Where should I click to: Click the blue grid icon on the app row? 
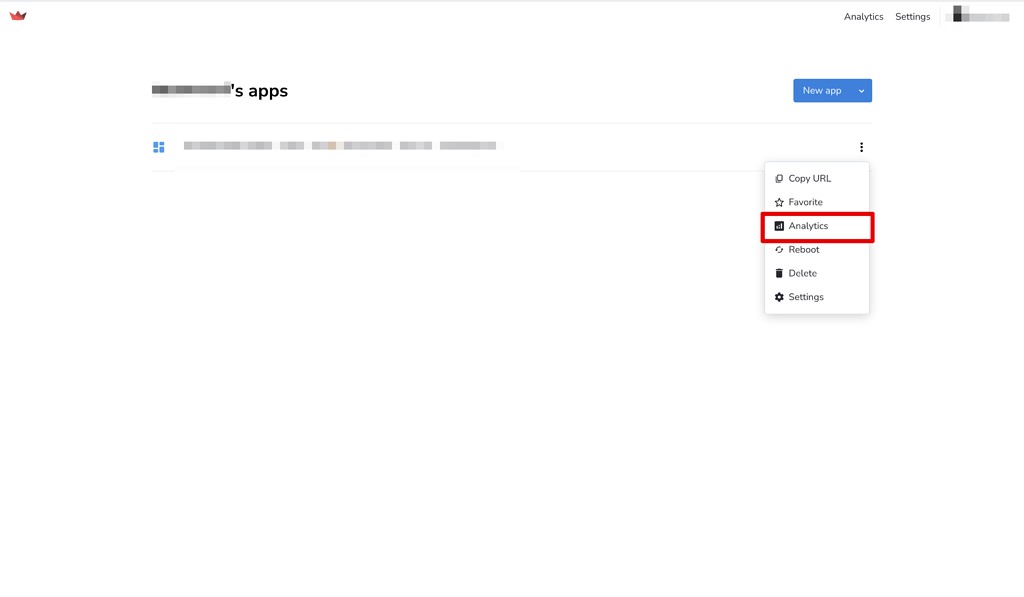coord(158,146)
